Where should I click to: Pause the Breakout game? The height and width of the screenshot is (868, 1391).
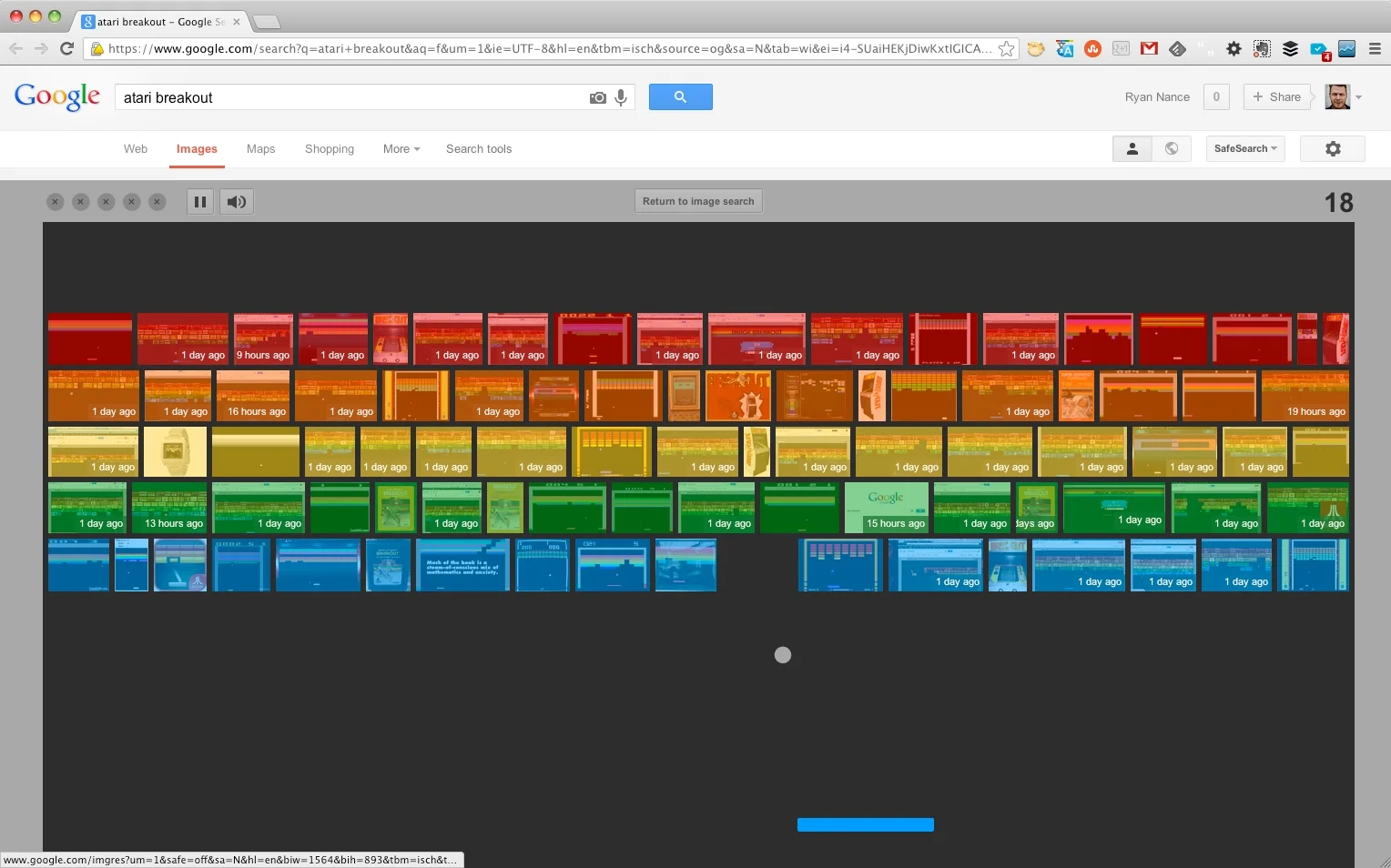coord(200,202)
